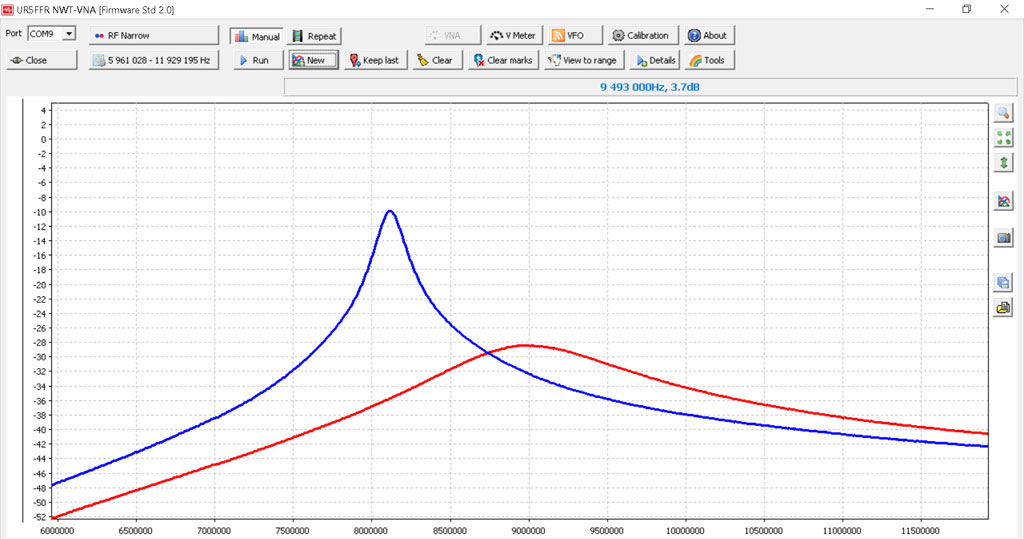Toggle Manual sweep mode
The height and width of the screenshot is (539, 1024).
[x=257, y=36]
